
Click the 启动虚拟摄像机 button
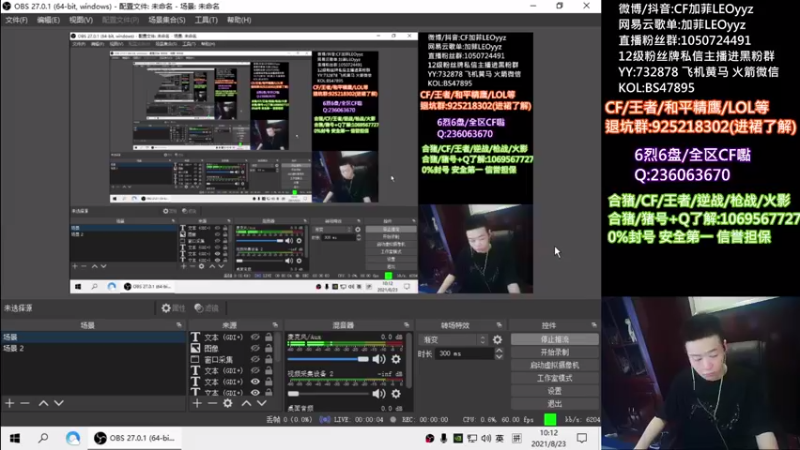tap(555, 365)
